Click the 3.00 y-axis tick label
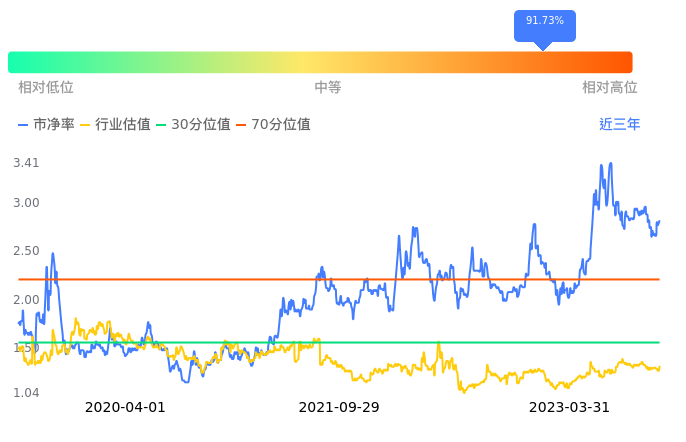This screenshot has height=442, width=686. 26,203
